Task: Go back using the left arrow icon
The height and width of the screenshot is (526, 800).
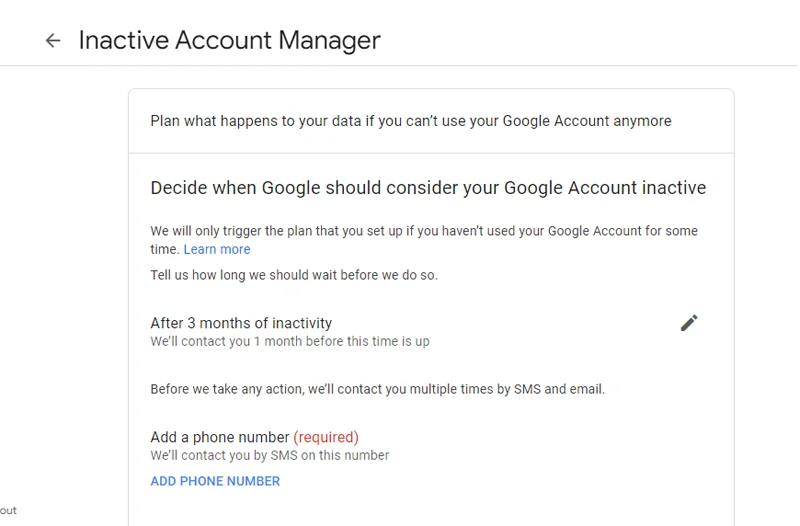Action: click(x=53, y=40)
